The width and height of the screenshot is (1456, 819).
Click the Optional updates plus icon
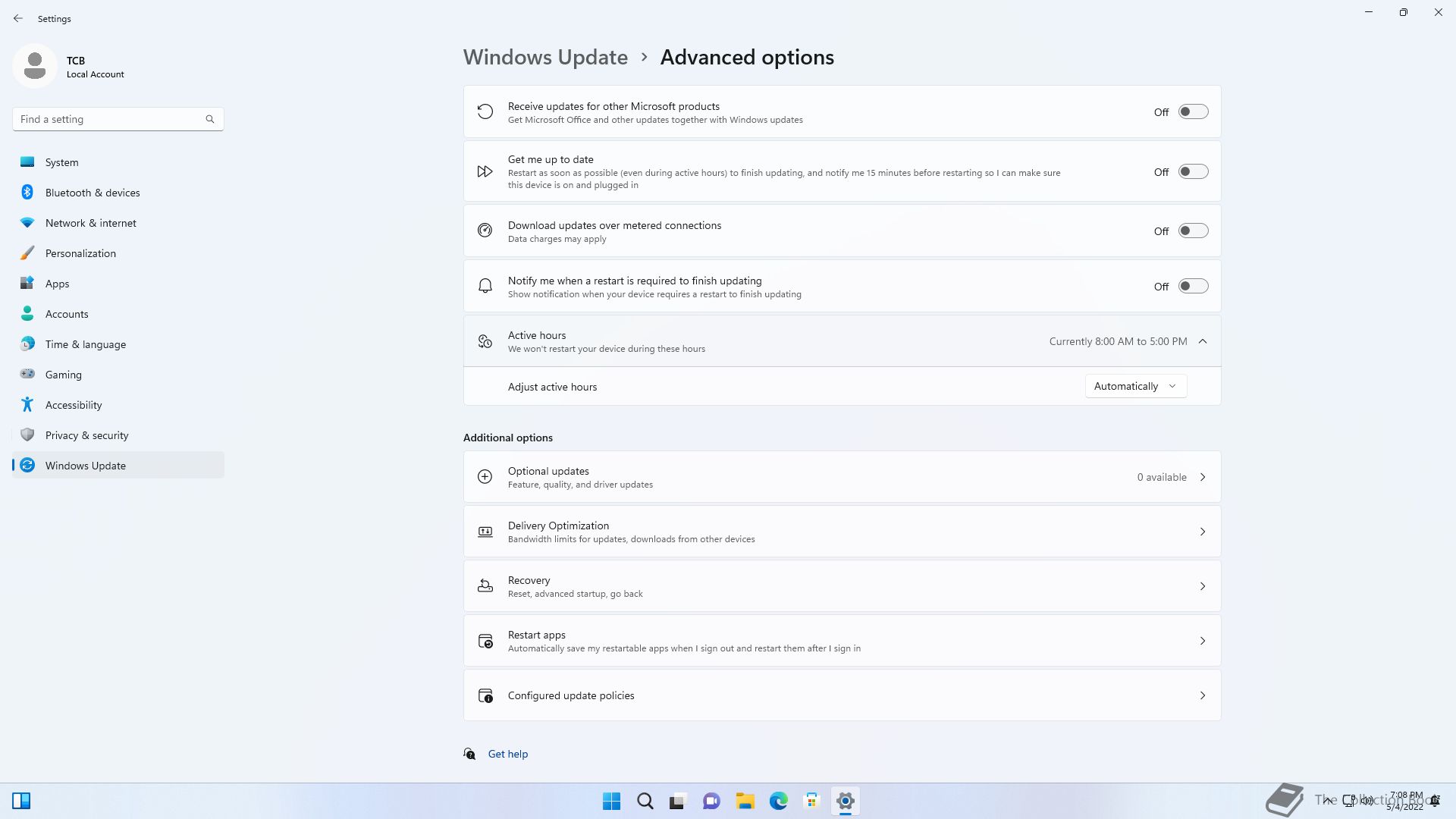(485, 476)
